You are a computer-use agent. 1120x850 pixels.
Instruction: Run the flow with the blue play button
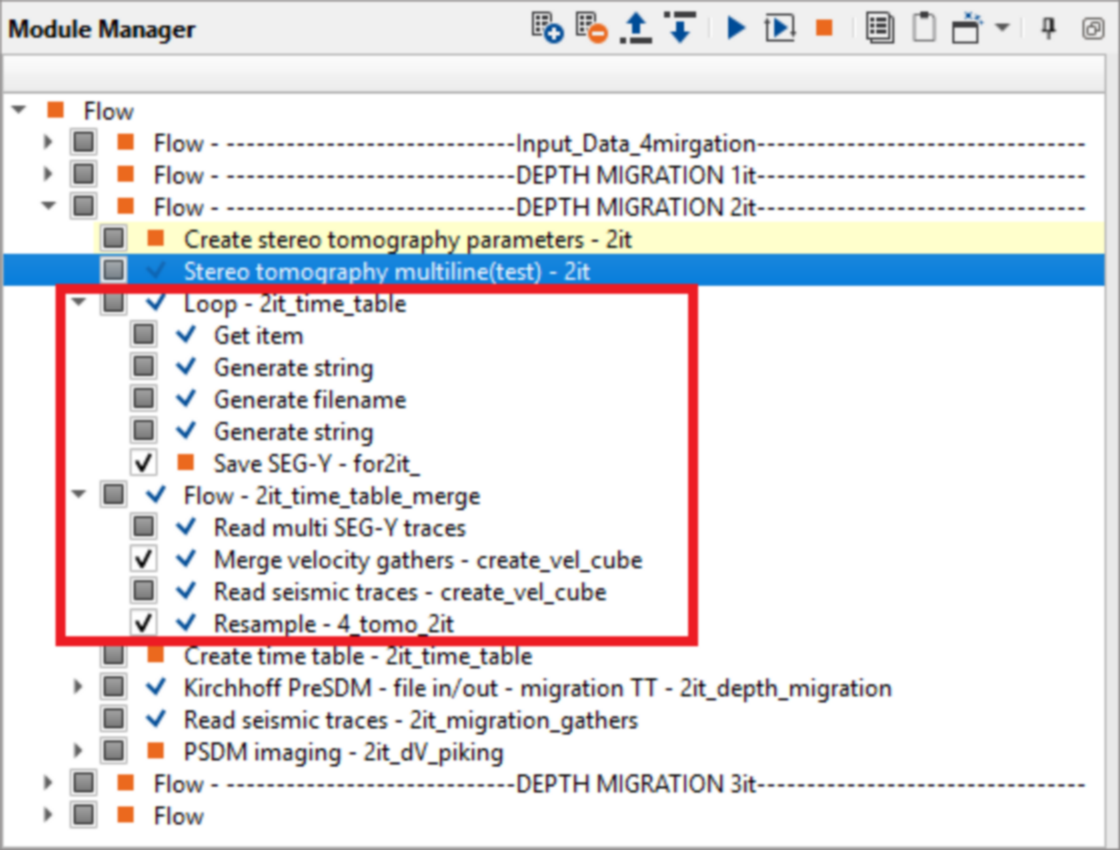click(x=736, y=28)
